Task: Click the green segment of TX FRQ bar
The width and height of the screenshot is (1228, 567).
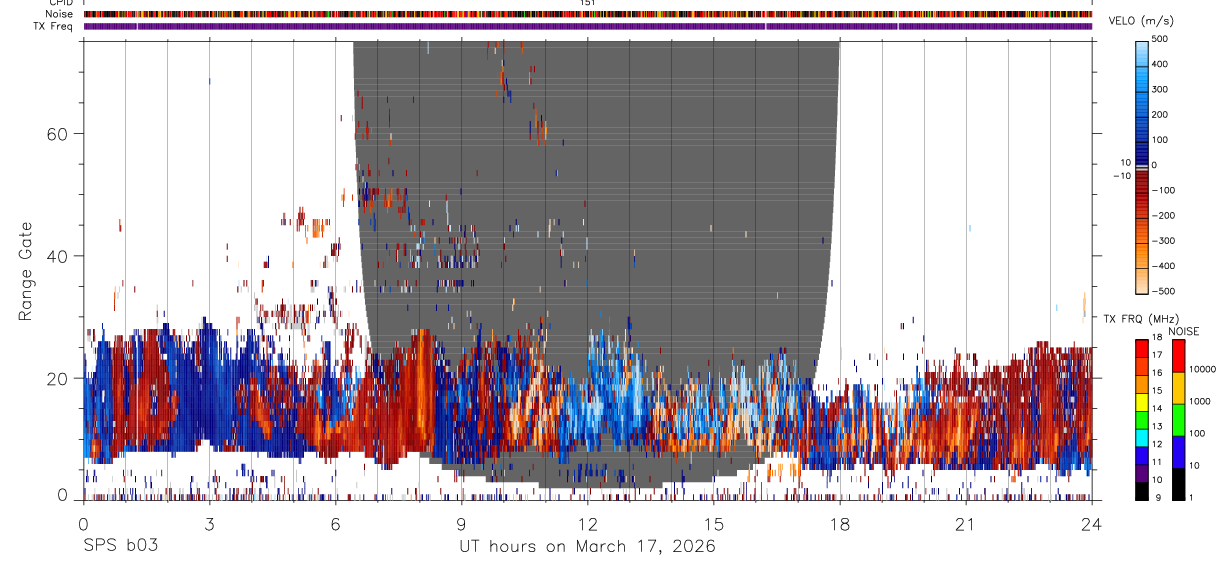Action: 1142,419
